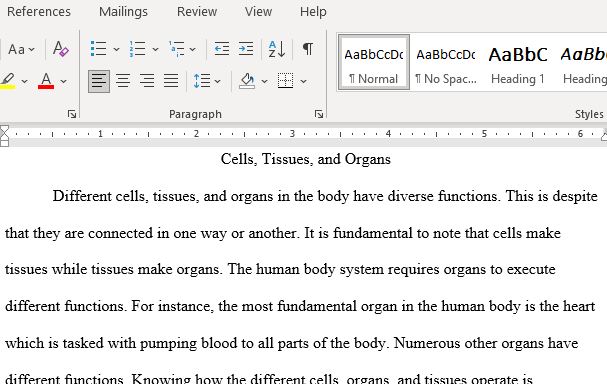Expand the multilevel list dropdown arrow
This screenshot has height=384, width=607.
192,50
